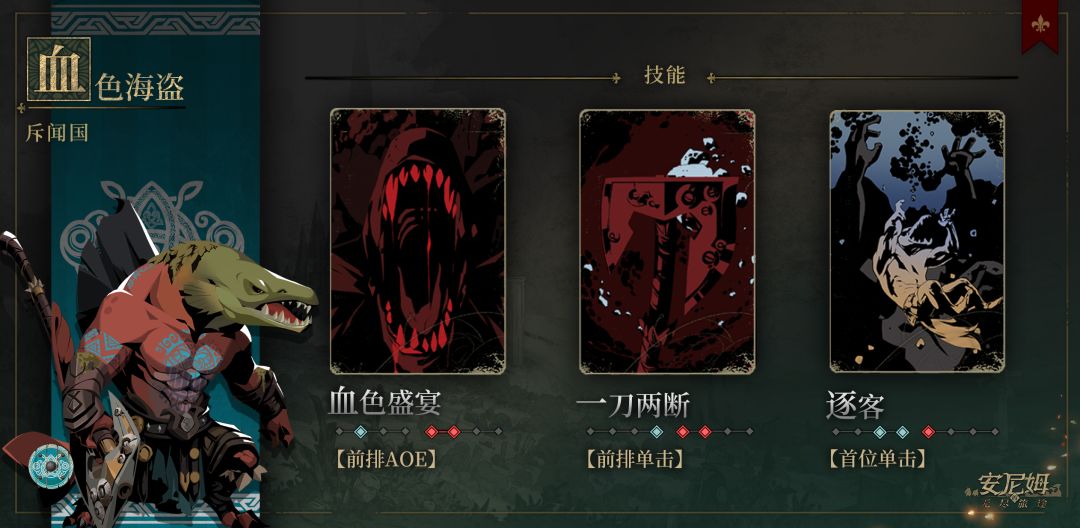
Task: Select the 【前排AOE】 tag
Action: (x=386, y=459)
